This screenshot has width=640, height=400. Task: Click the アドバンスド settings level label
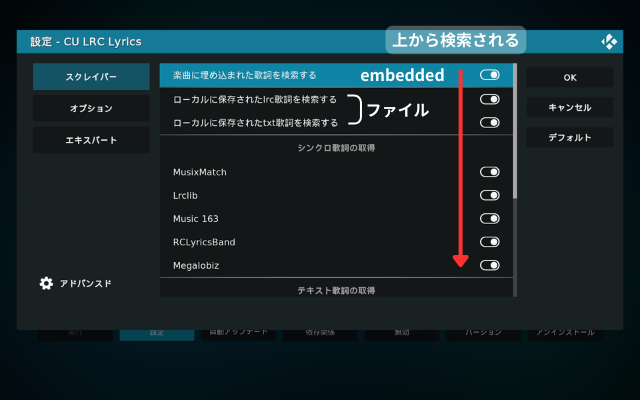pyautogui.click(x=85, y=283)
